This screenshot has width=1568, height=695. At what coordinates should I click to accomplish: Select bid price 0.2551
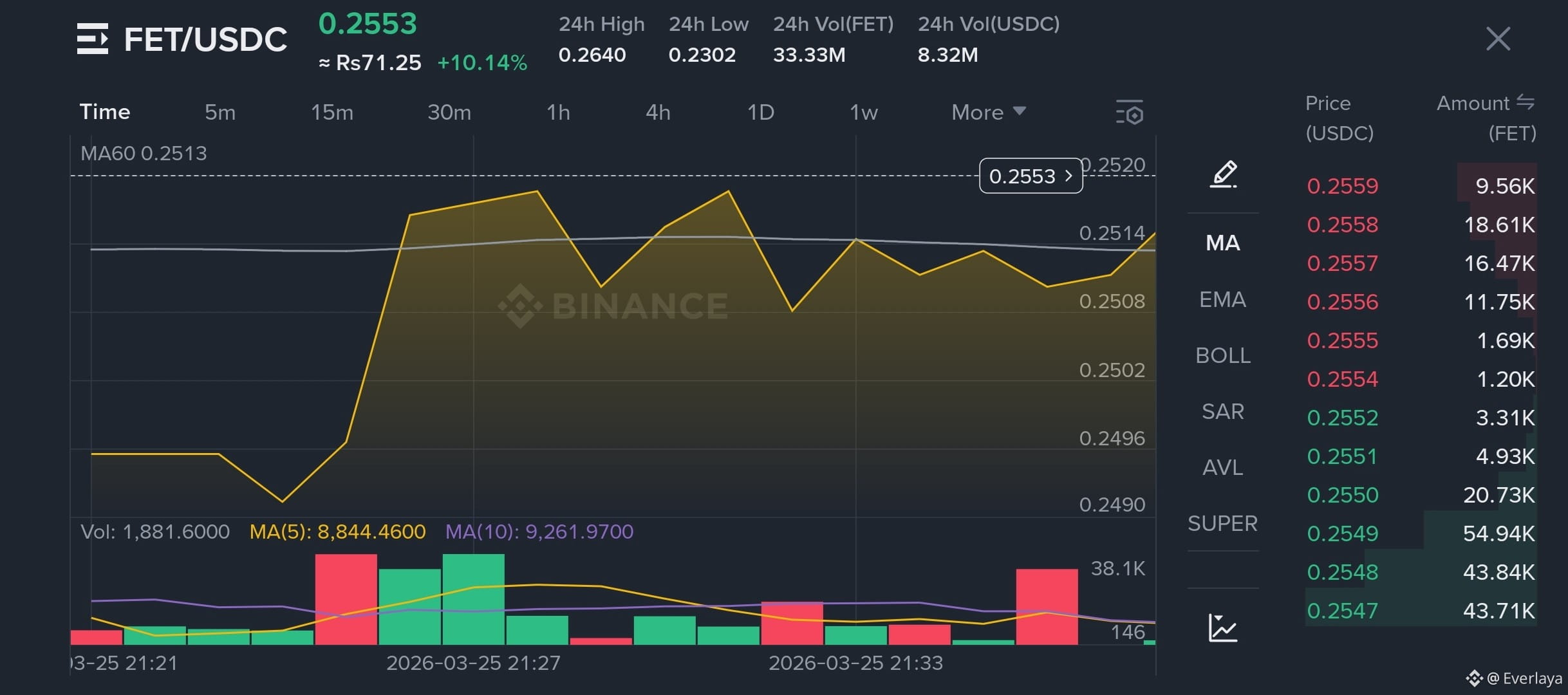[1343, 456]
